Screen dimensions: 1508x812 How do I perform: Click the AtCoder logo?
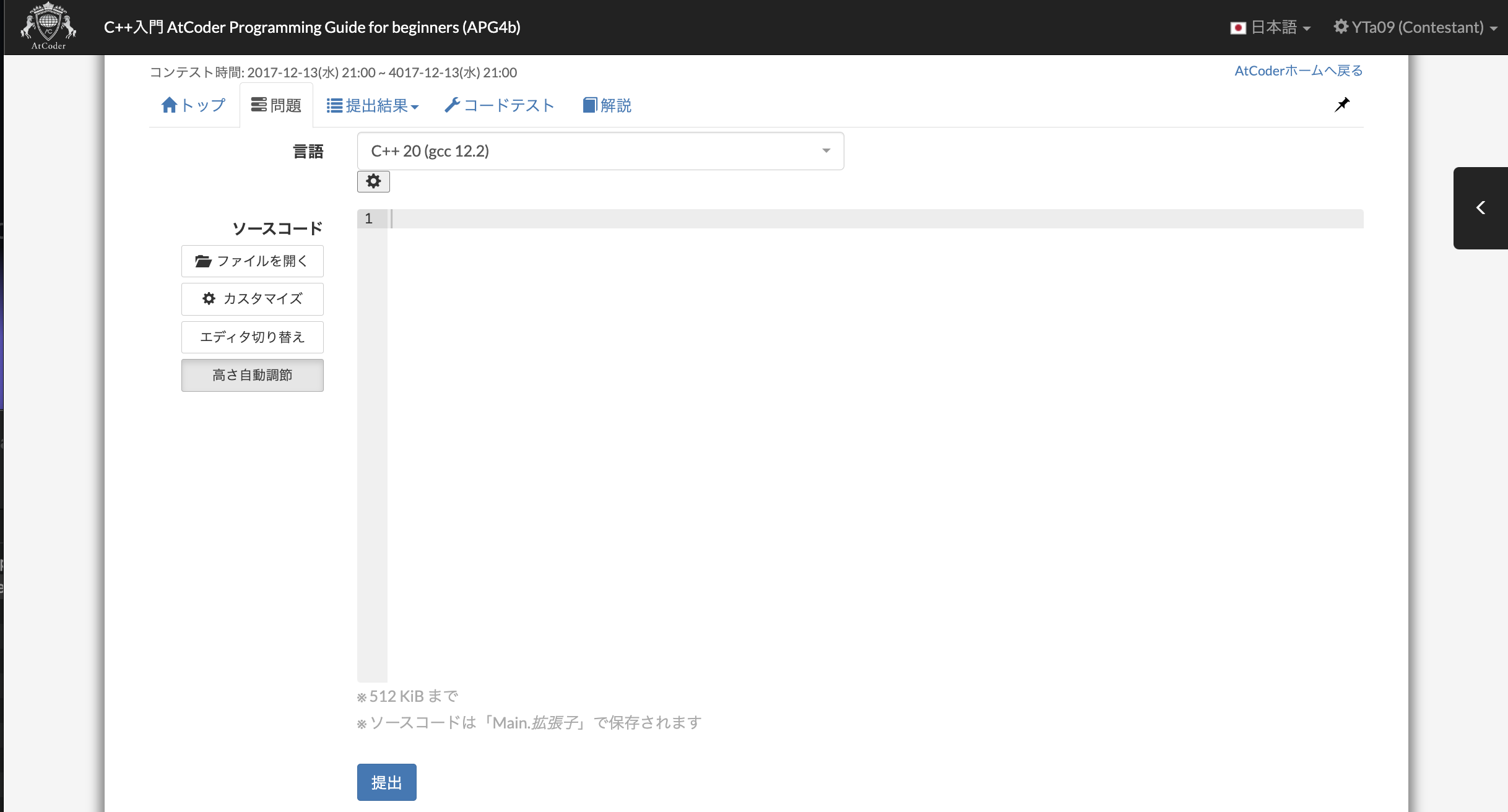[48, 27]
